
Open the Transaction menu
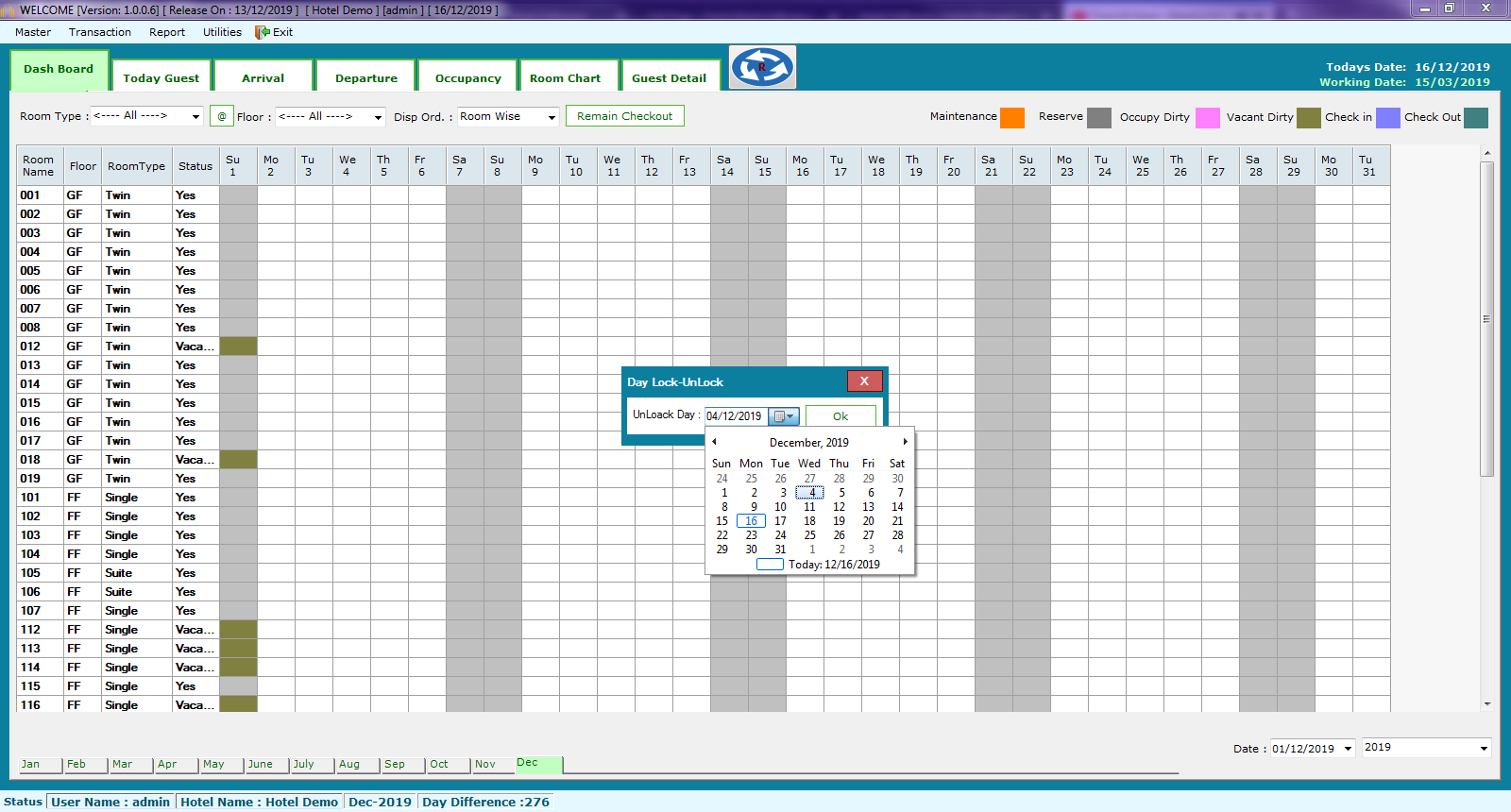(100, 32)
